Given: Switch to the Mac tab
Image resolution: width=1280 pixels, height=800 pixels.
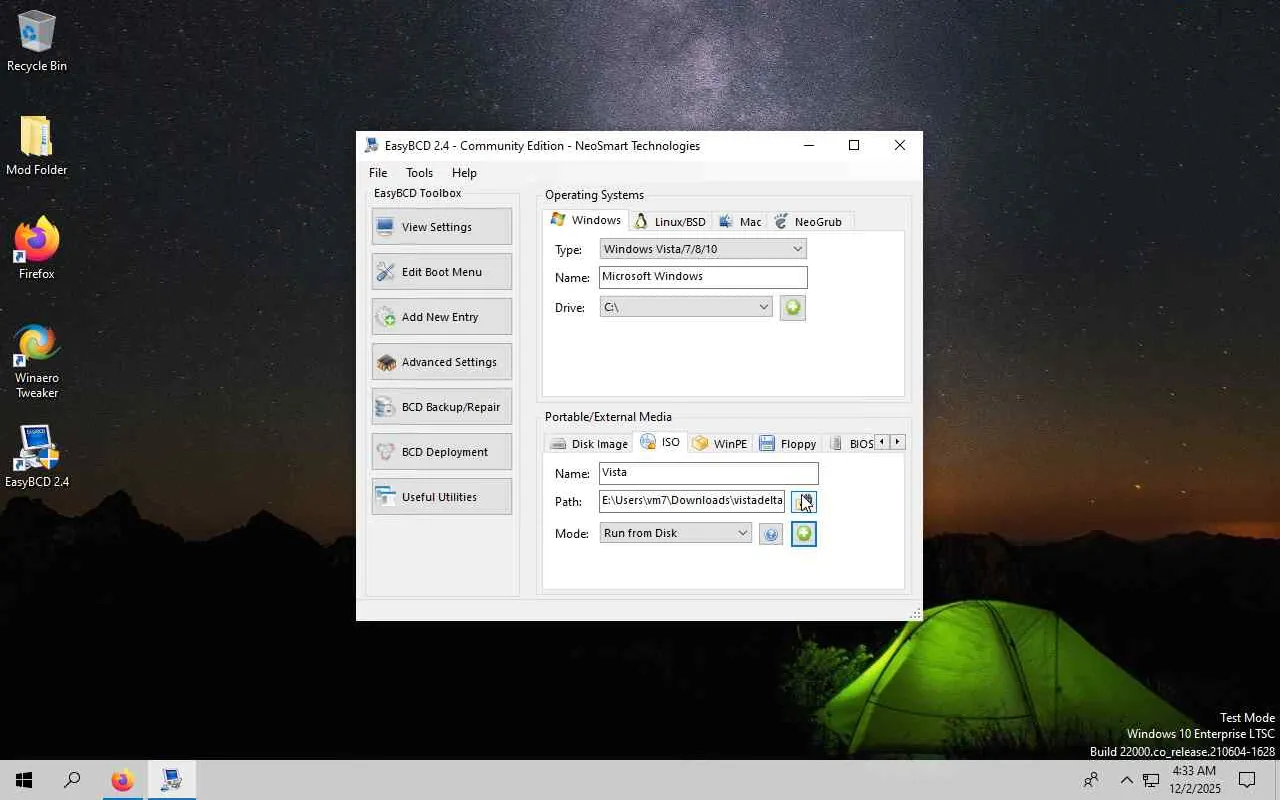Looking at the screenshot, I should 741,222.
